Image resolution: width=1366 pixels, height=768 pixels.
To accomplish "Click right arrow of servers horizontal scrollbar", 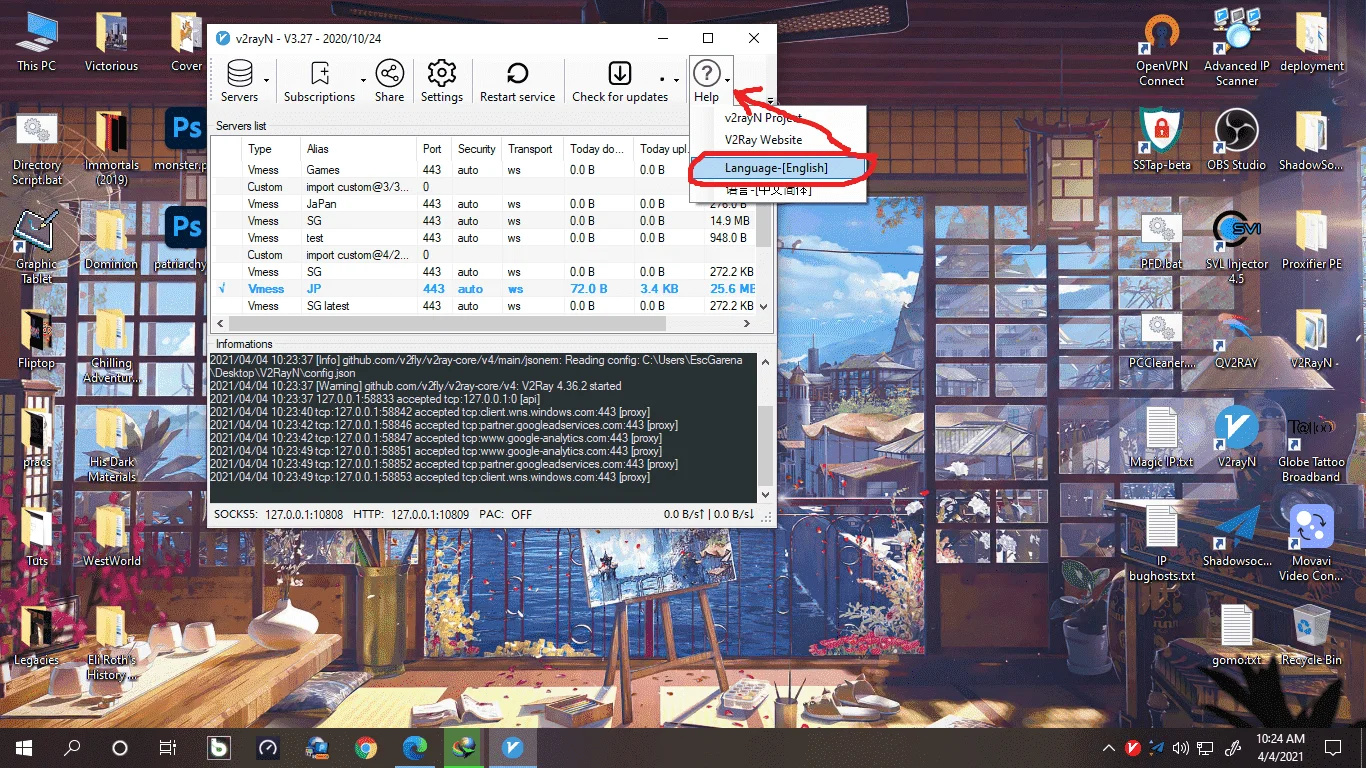I will click(747, 324).
